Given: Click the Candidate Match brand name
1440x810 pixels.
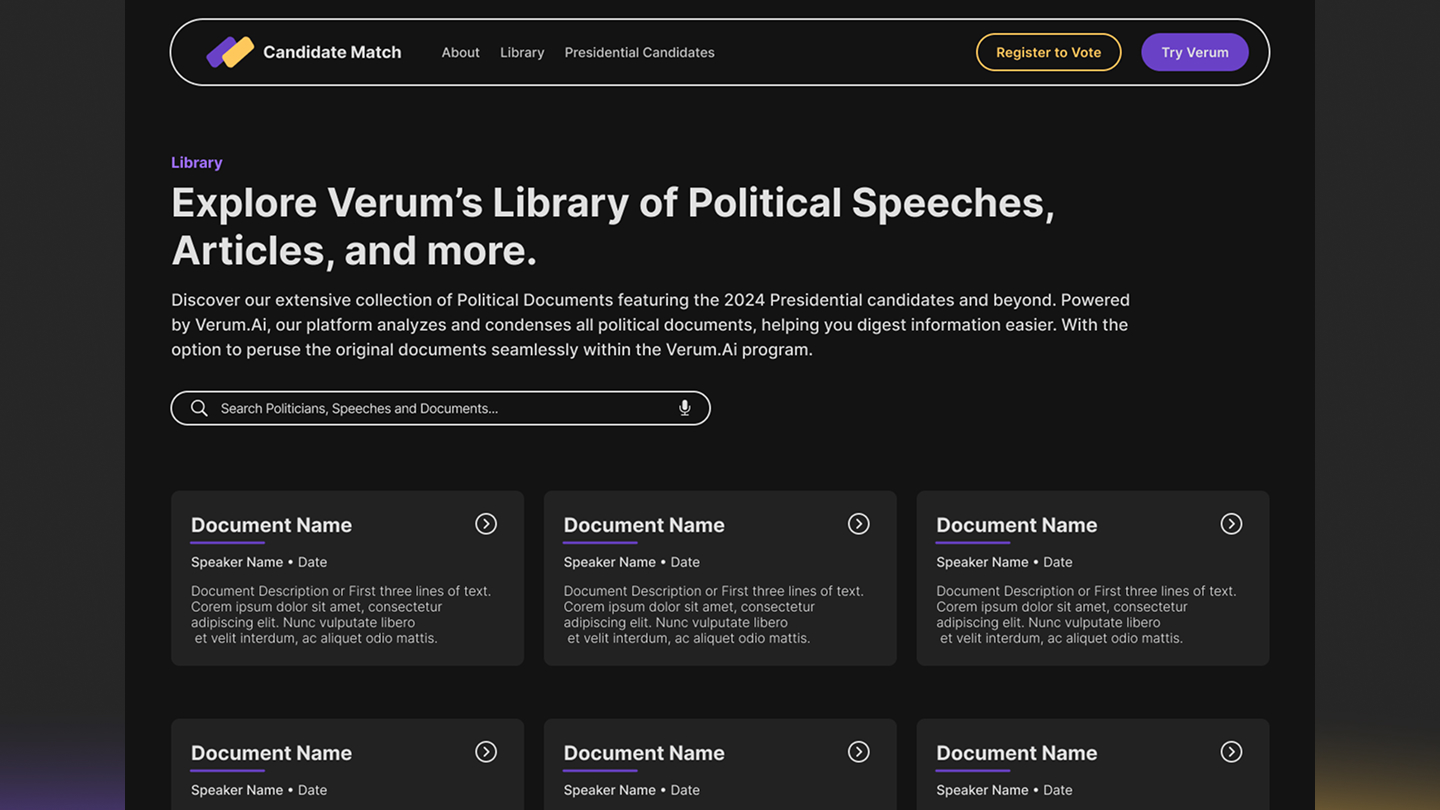Looking at the screenshot, I should coord(332,52).
